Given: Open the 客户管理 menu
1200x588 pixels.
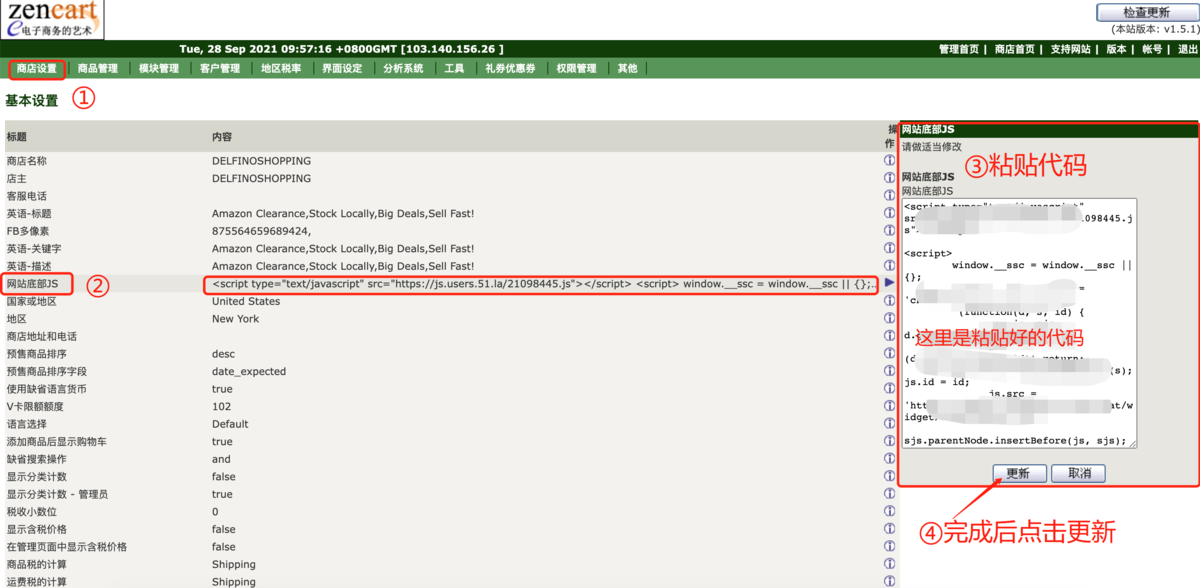Looking at the screenshot, I should click(220, 69).
